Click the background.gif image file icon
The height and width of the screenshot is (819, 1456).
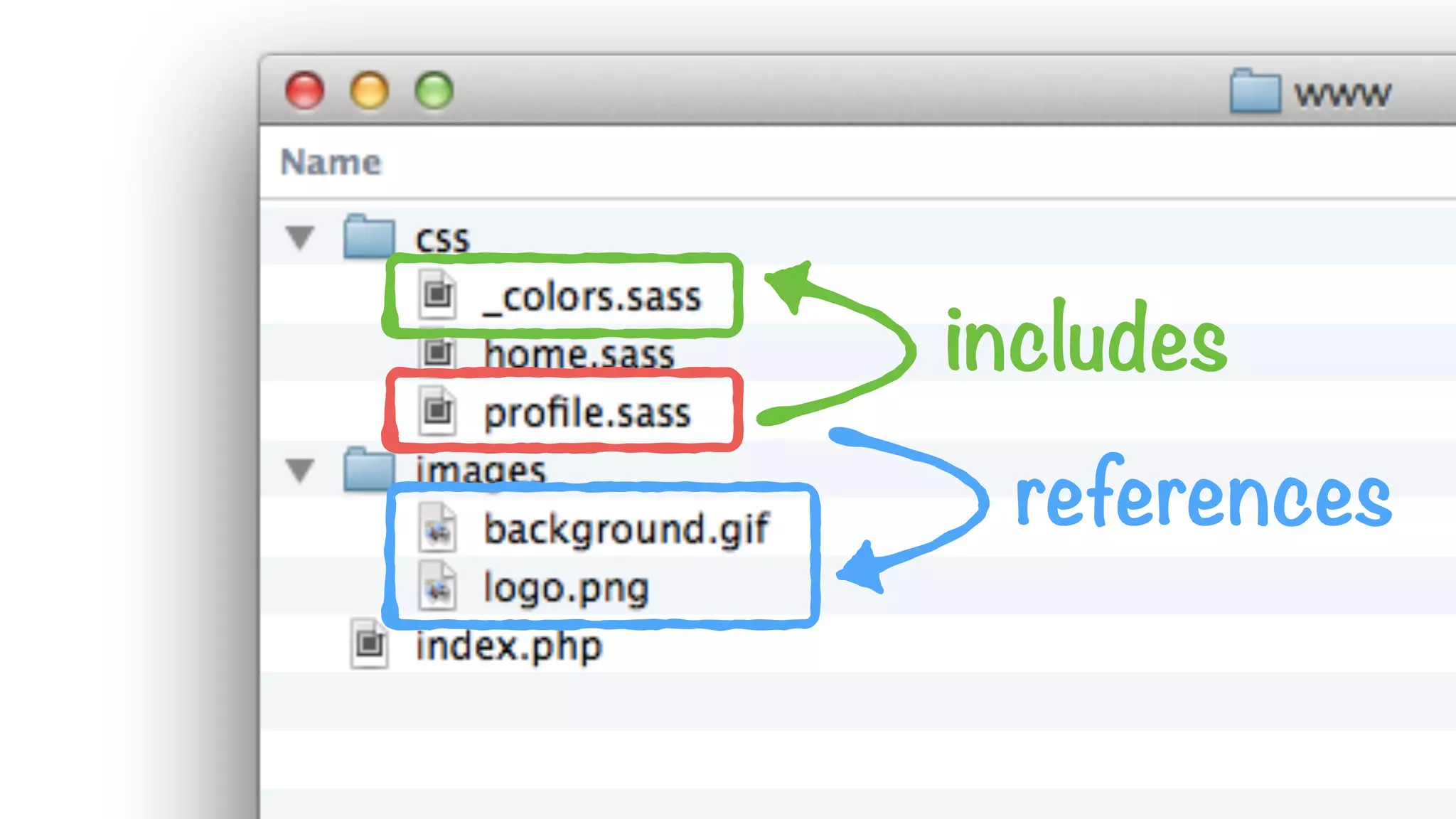(x=437, y=528)
